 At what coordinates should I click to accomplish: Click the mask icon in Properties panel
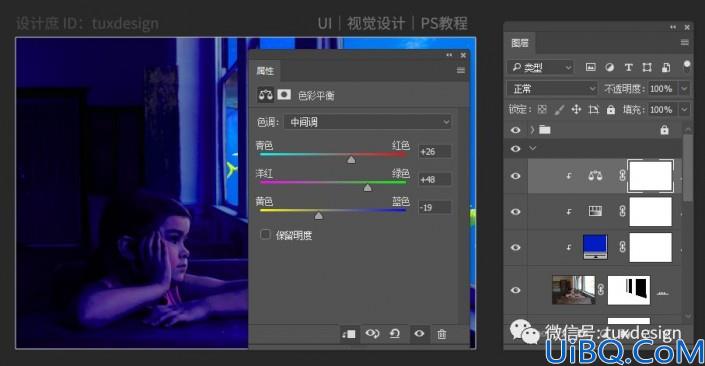point(284,95)
